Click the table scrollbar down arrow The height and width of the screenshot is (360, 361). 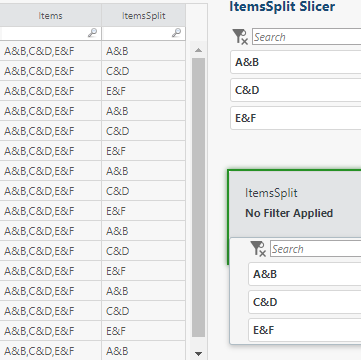(x=198, y=354)
